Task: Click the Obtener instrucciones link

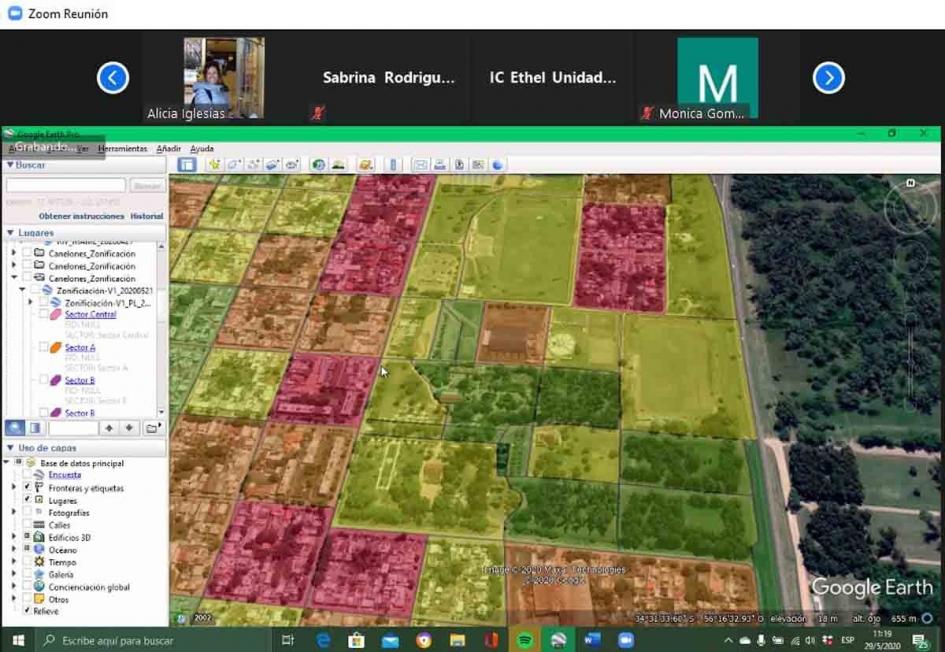Action: tap(81, 216)
